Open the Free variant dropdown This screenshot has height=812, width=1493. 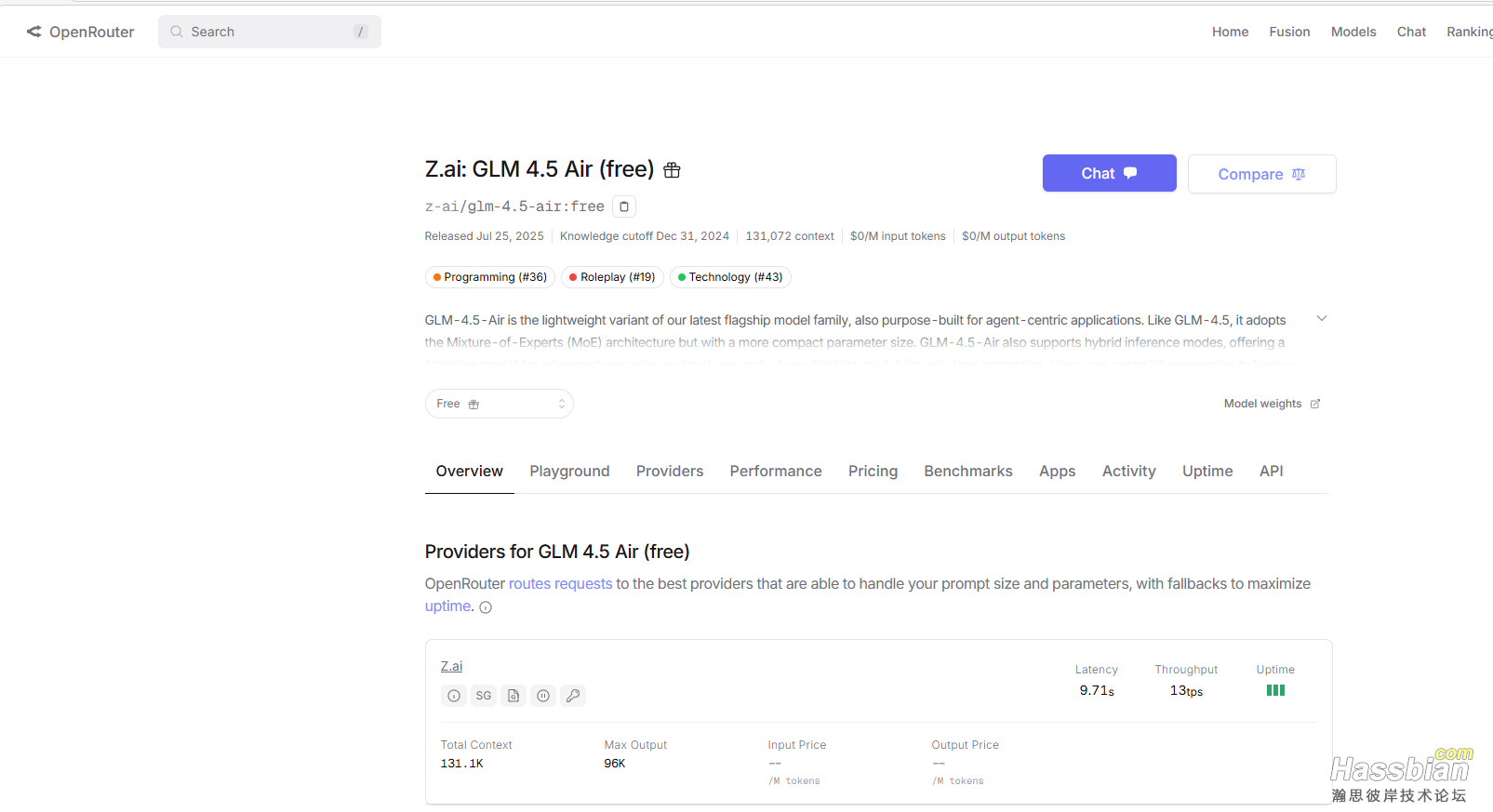tap(500, 404)
